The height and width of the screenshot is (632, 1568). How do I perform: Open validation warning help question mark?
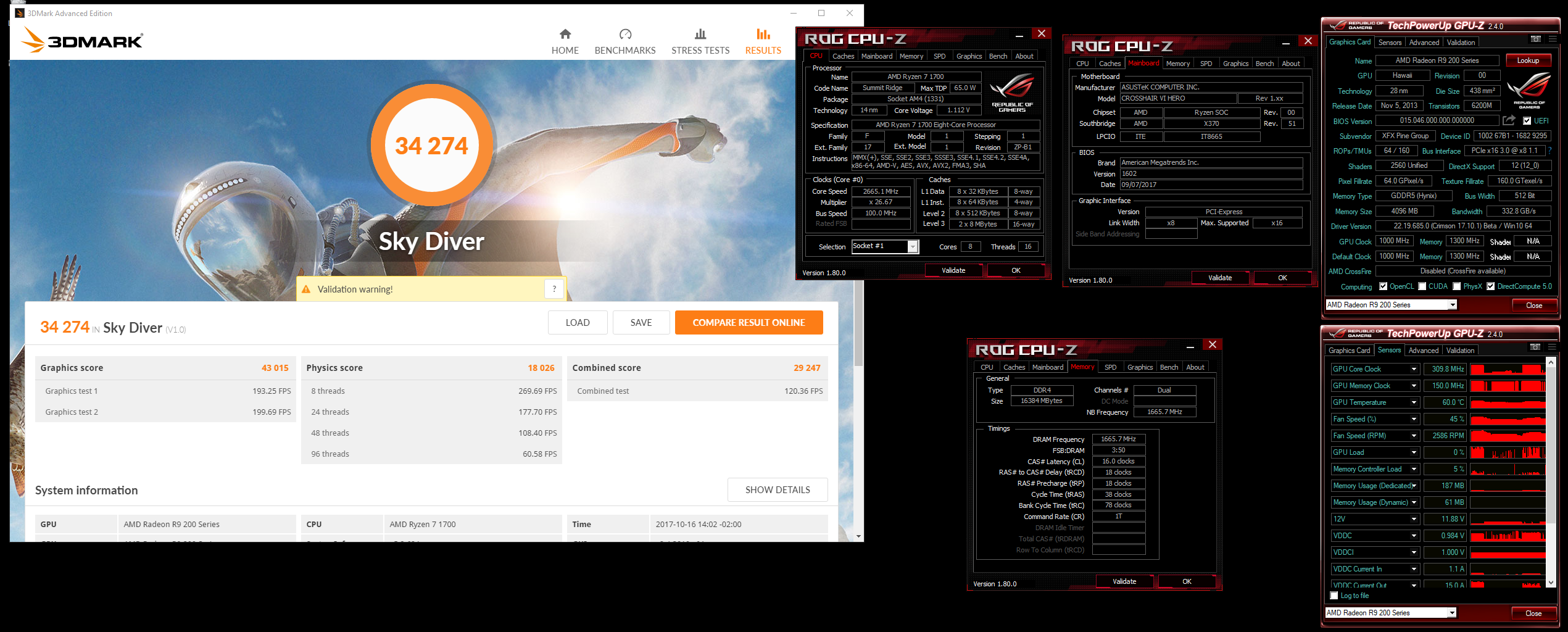click(554, 289)
